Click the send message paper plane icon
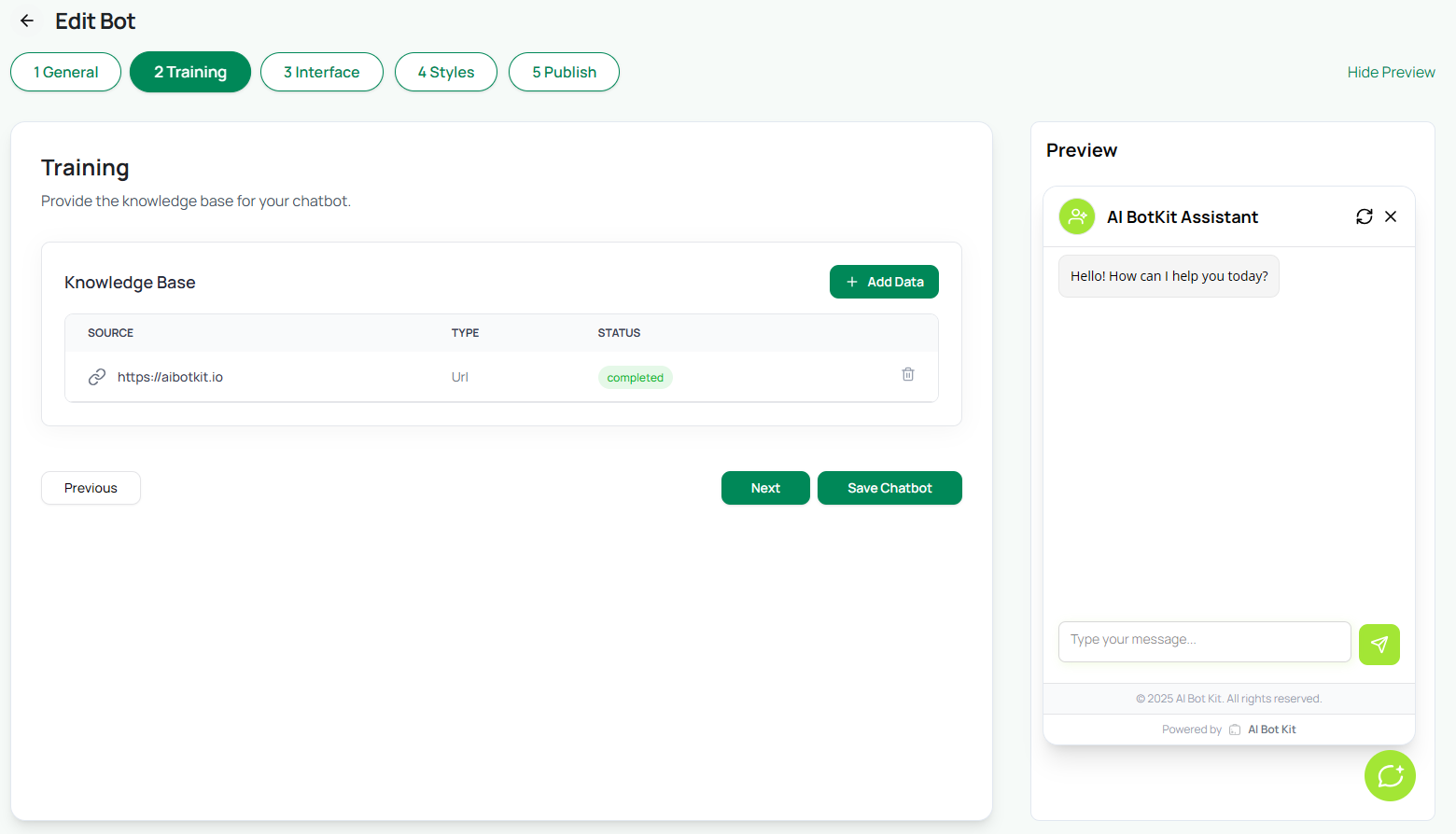 (x=1379, y=644)
